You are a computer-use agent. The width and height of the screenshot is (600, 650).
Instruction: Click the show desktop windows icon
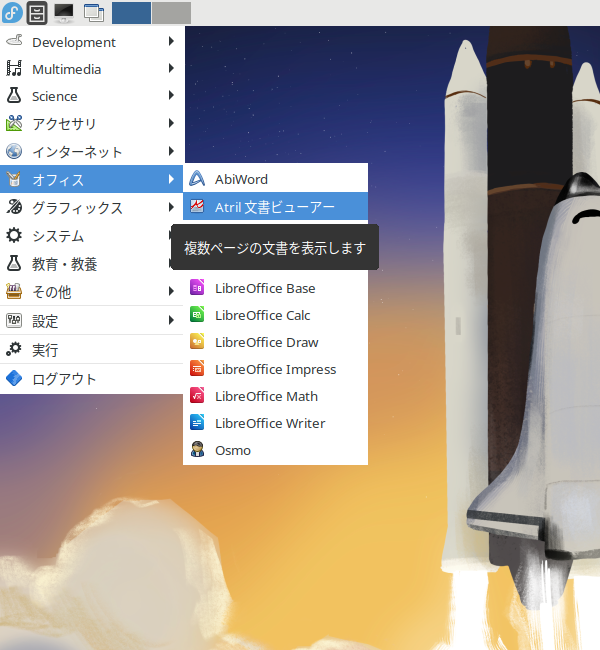94,13
